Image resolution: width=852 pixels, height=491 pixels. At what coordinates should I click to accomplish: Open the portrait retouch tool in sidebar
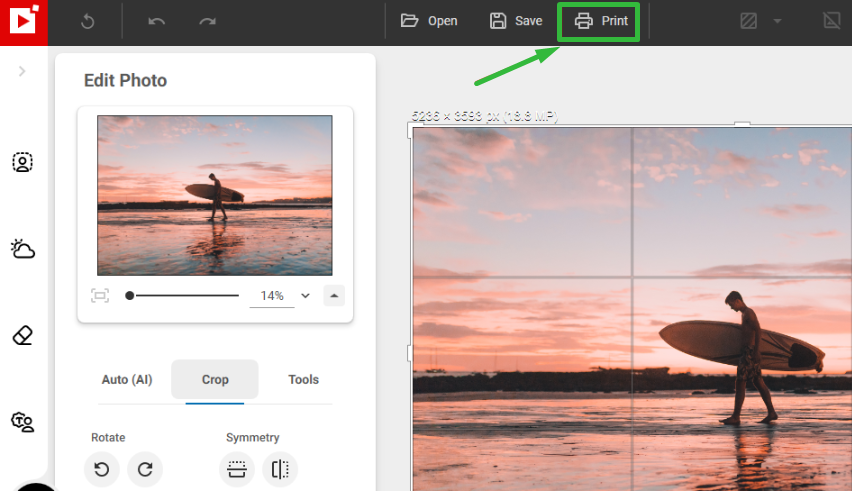[x=22, y=162]
